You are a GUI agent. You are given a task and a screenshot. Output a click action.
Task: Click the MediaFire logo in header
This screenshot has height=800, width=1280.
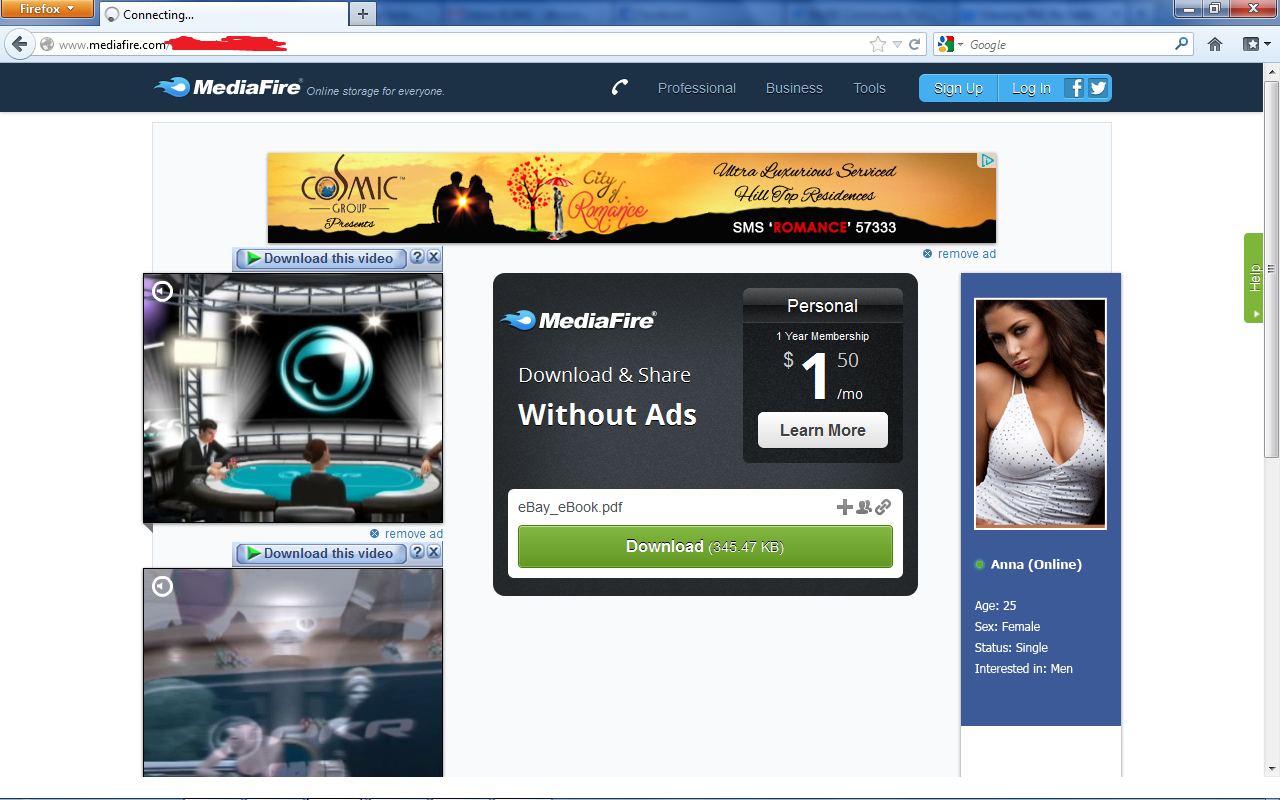pyautogui.click(x=228, y=87)
